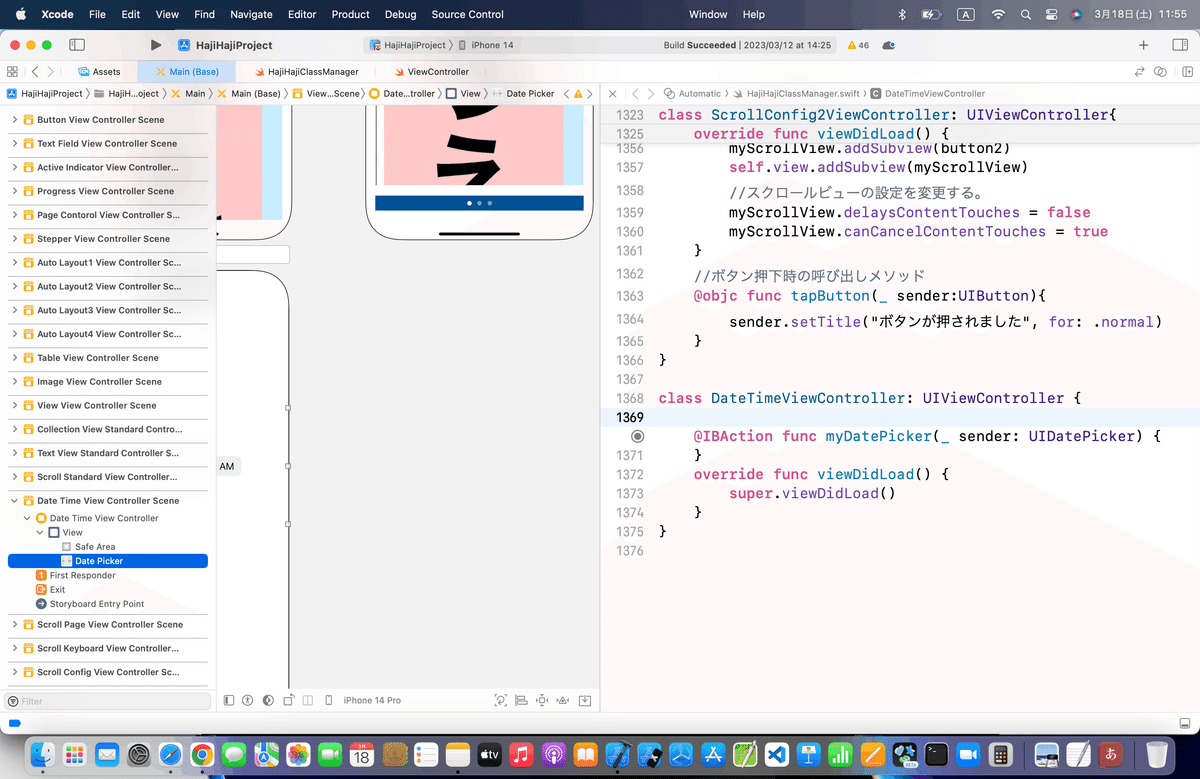Click HajiHajiClassManager.swift in jump bar
The image size is (1200, 779).
pyautogui.click(x=796, y=93)
